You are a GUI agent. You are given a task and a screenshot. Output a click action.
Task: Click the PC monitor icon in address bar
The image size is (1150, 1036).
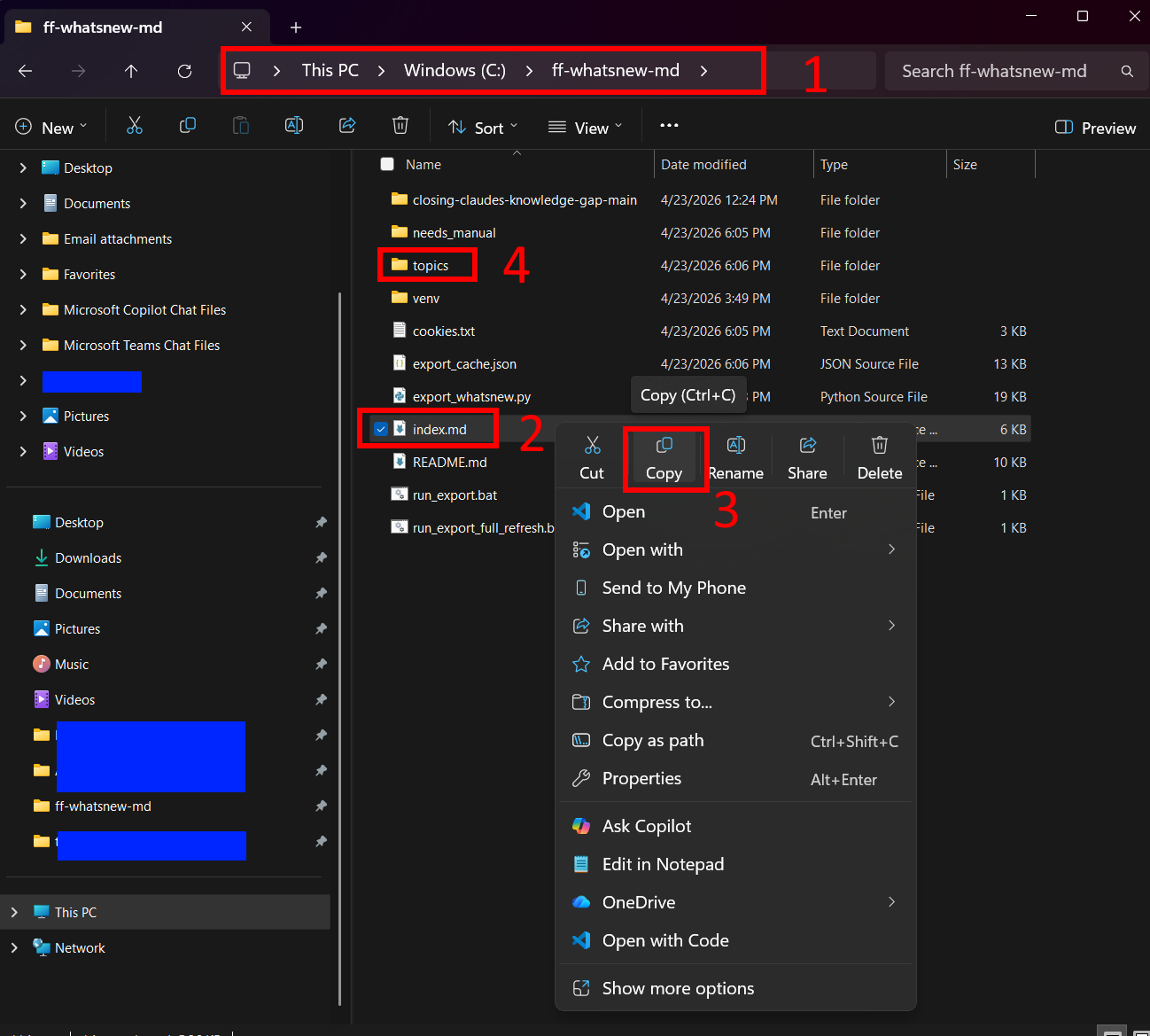pyautogui.click(x=242, y=71)
